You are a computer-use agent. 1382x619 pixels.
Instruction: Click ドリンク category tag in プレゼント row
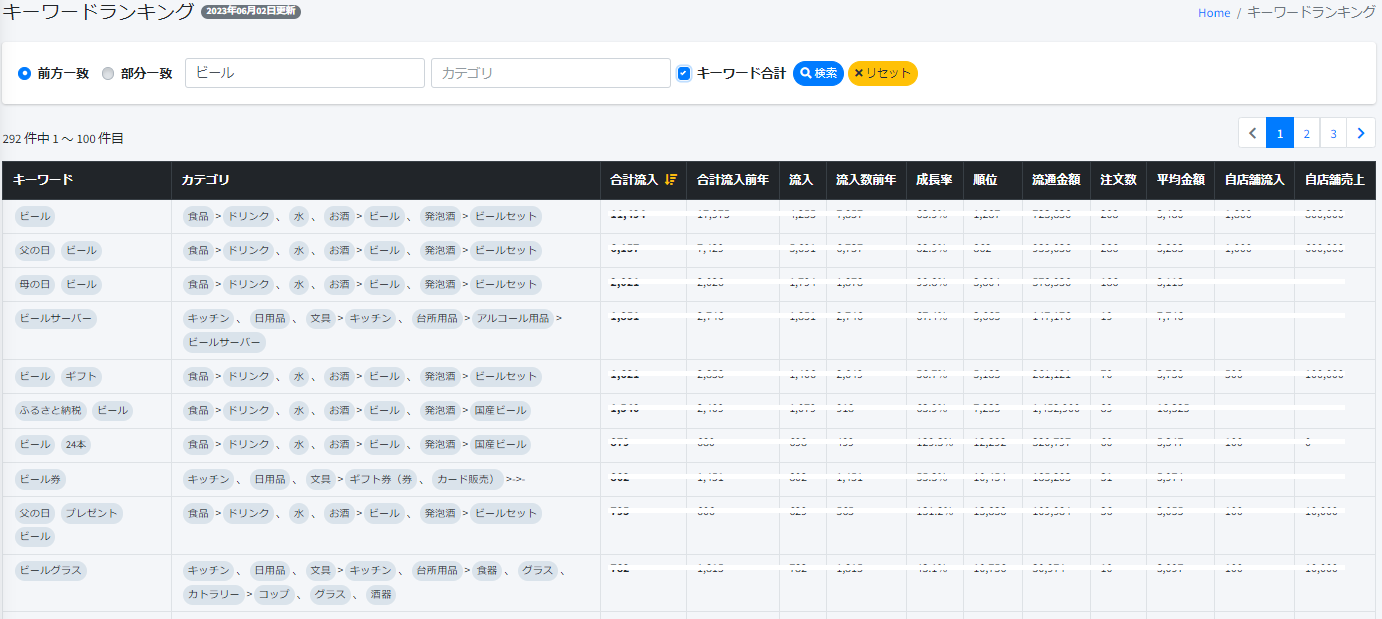247,513
